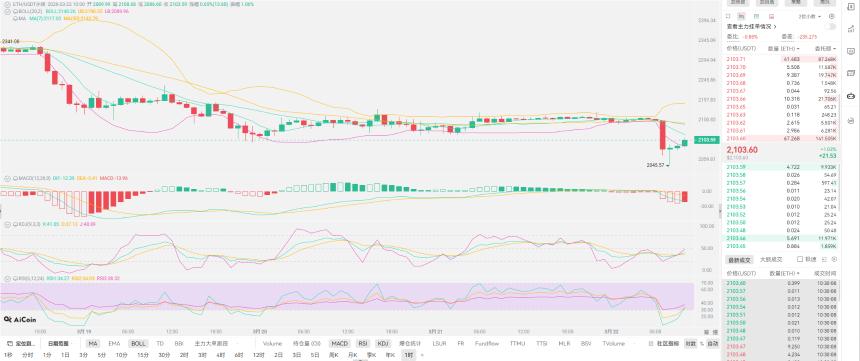
Task: Enable the TVolume indicator
Action: tap(613, 343)
